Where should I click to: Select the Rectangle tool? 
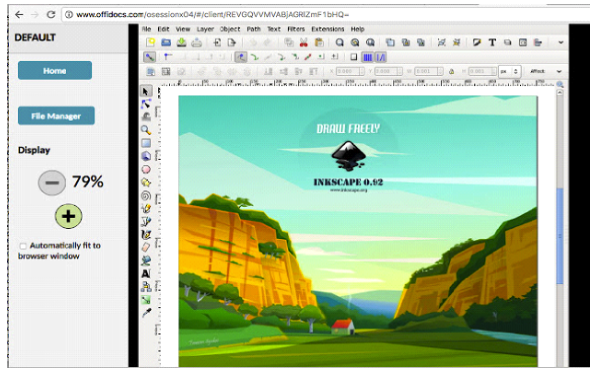pos(146,143)
